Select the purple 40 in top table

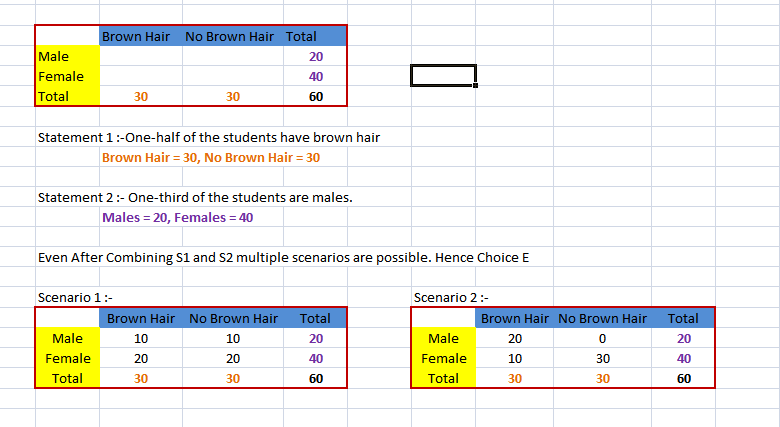pos(316,77)
